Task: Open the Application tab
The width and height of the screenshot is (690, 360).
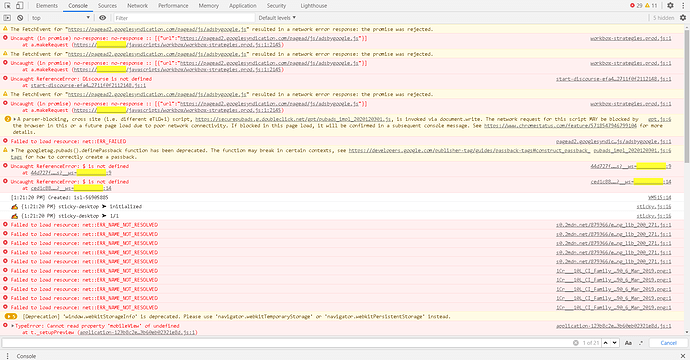Action: click(242, 6)
